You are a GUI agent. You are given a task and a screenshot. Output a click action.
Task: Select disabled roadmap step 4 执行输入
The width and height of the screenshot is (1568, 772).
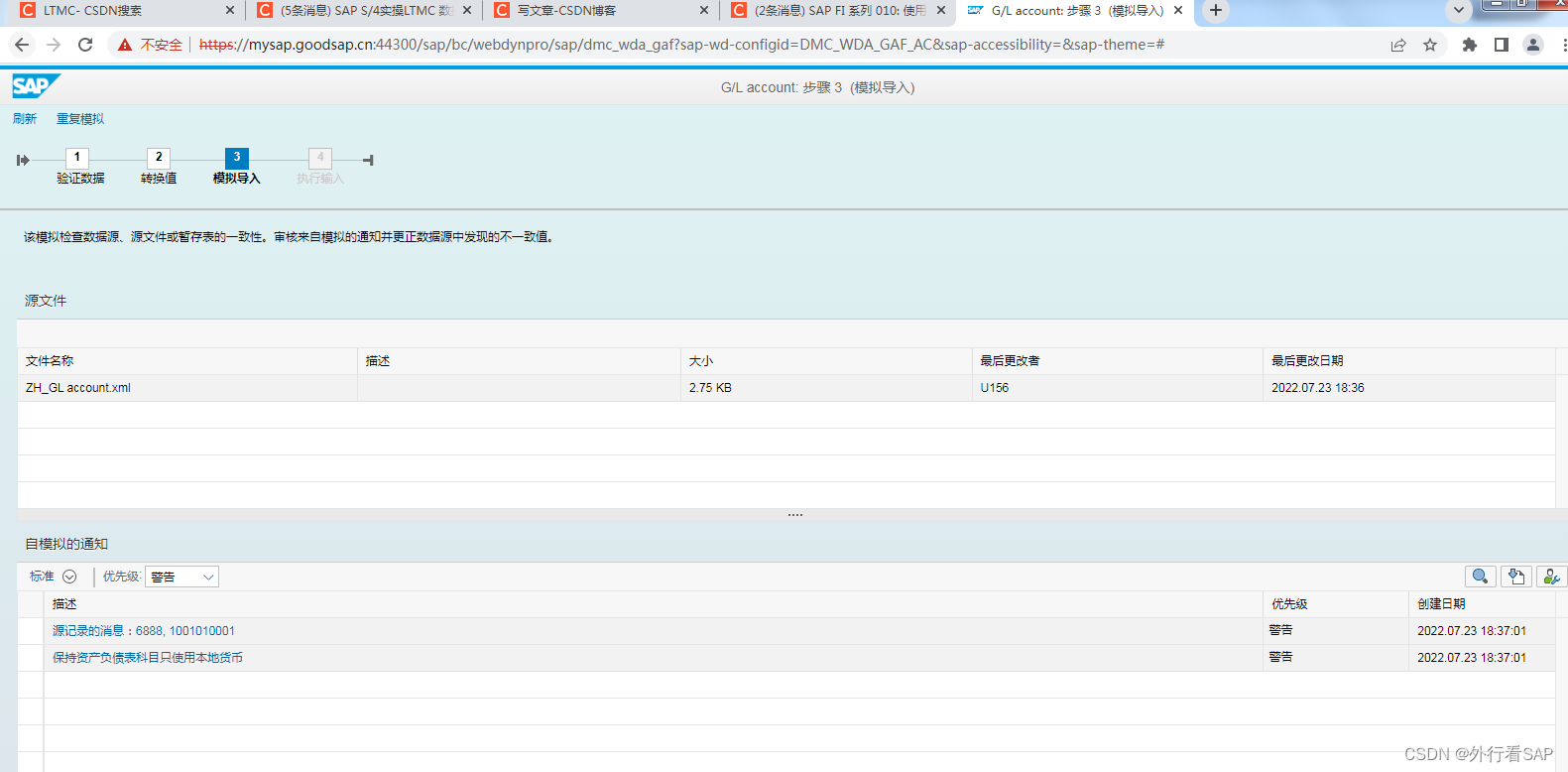[x=319, y=167]
